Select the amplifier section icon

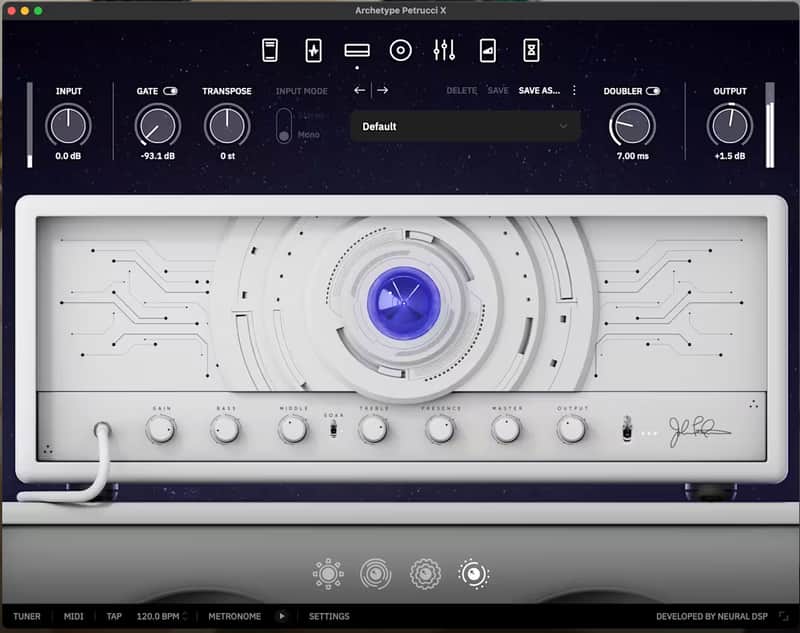(357, 50)
